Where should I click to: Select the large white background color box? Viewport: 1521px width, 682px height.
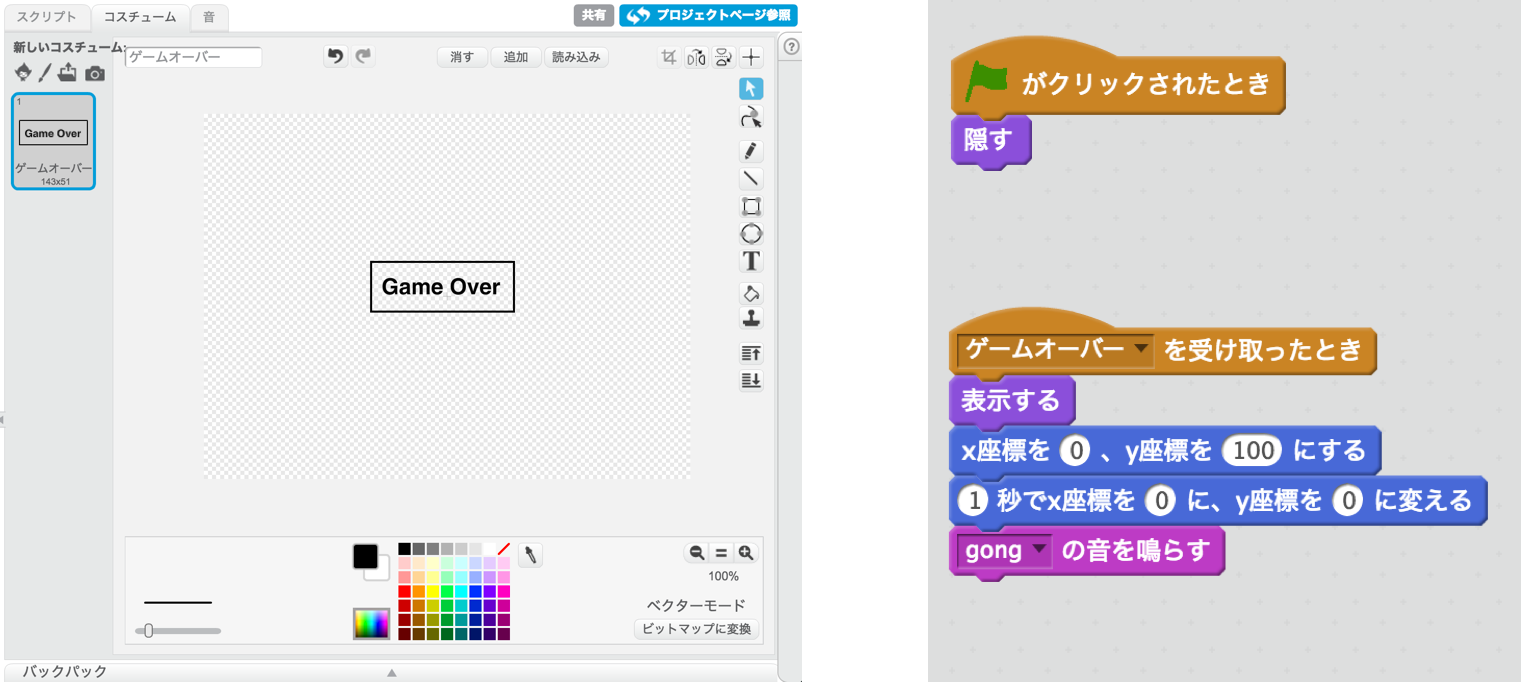pyautogui.click(x=379, y=571)
